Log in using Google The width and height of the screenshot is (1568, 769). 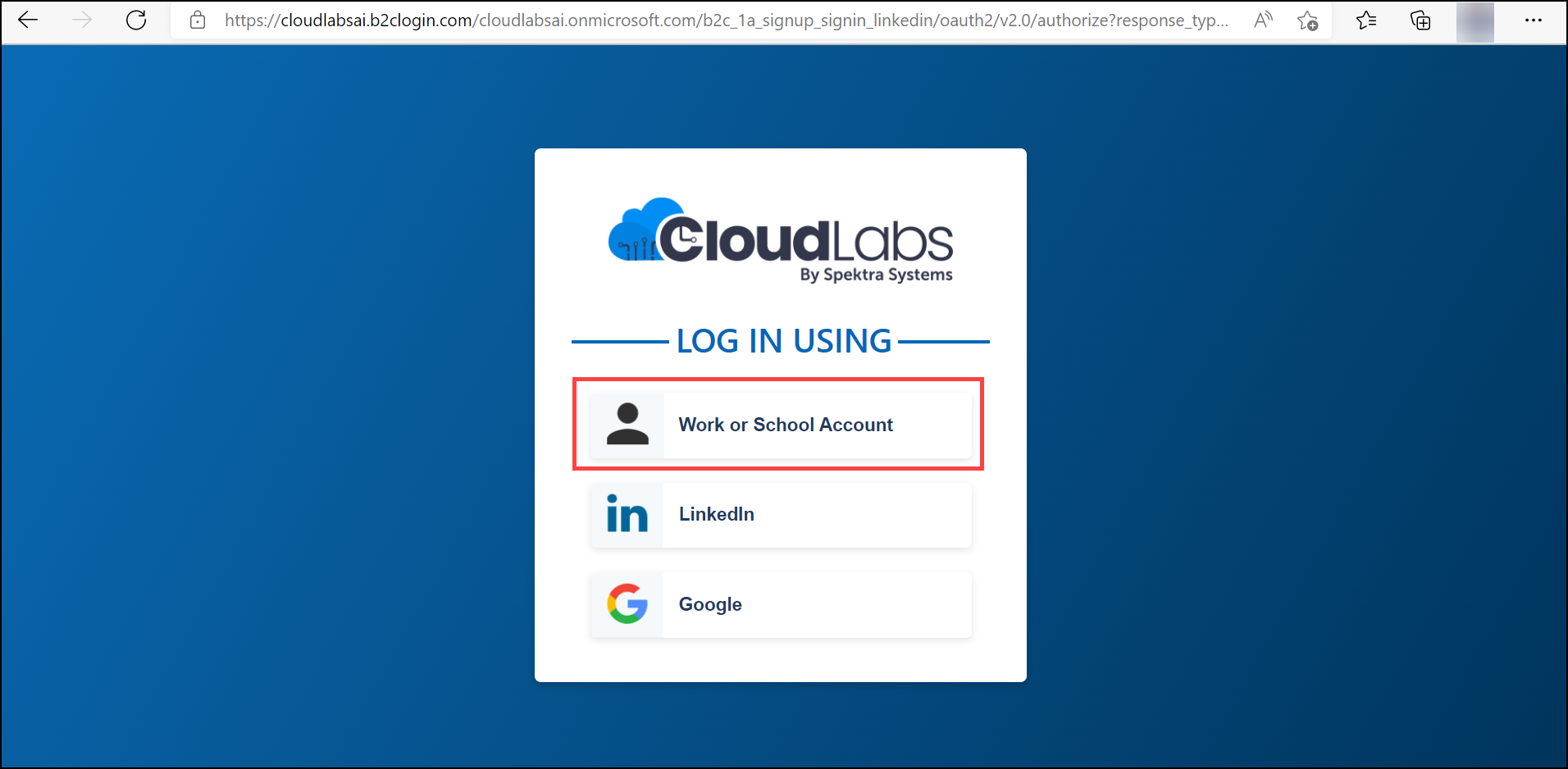click(781, 605)
